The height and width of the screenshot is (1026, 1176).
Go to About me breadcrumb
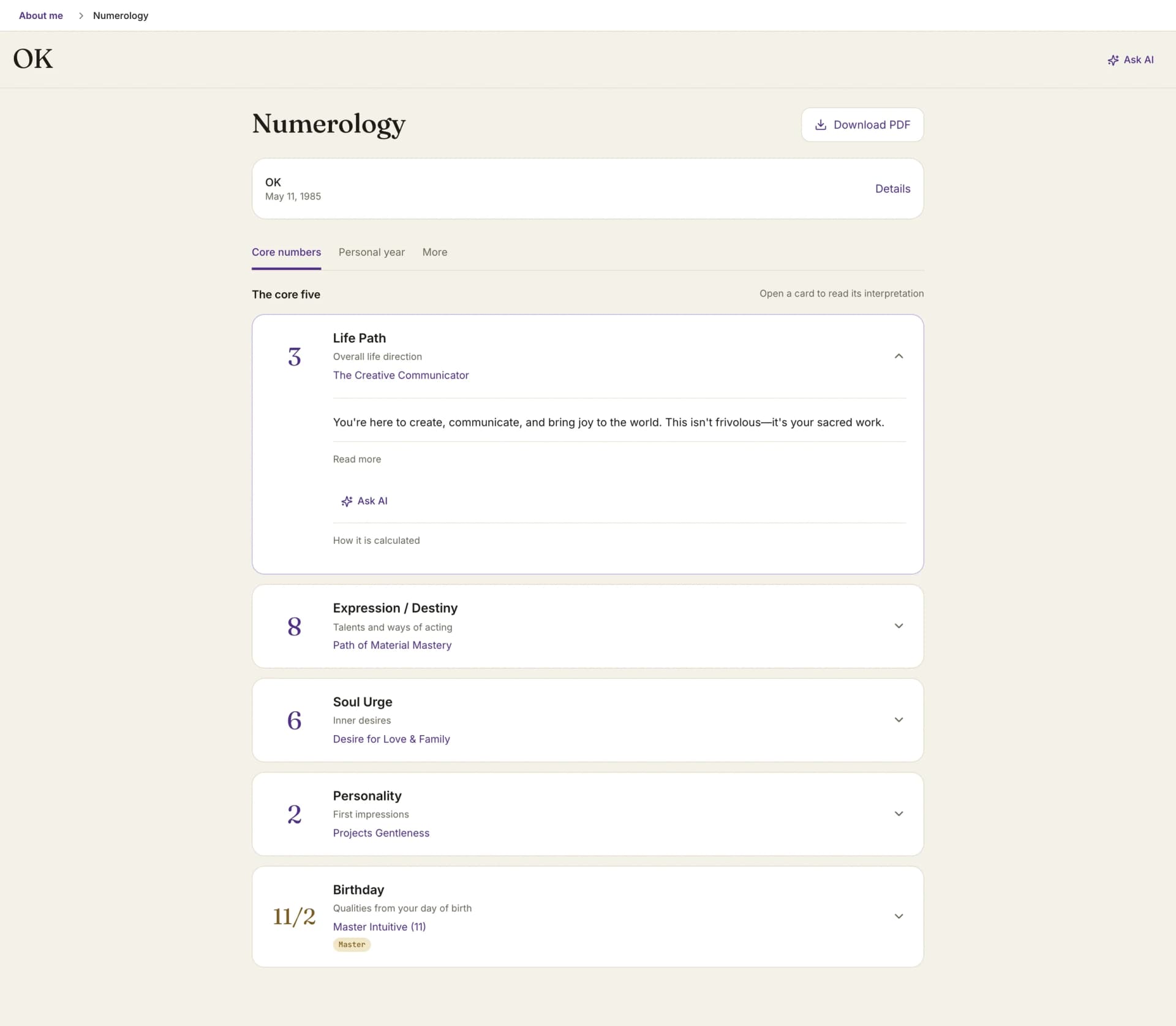pyautogui.click(x=40, y=16)
